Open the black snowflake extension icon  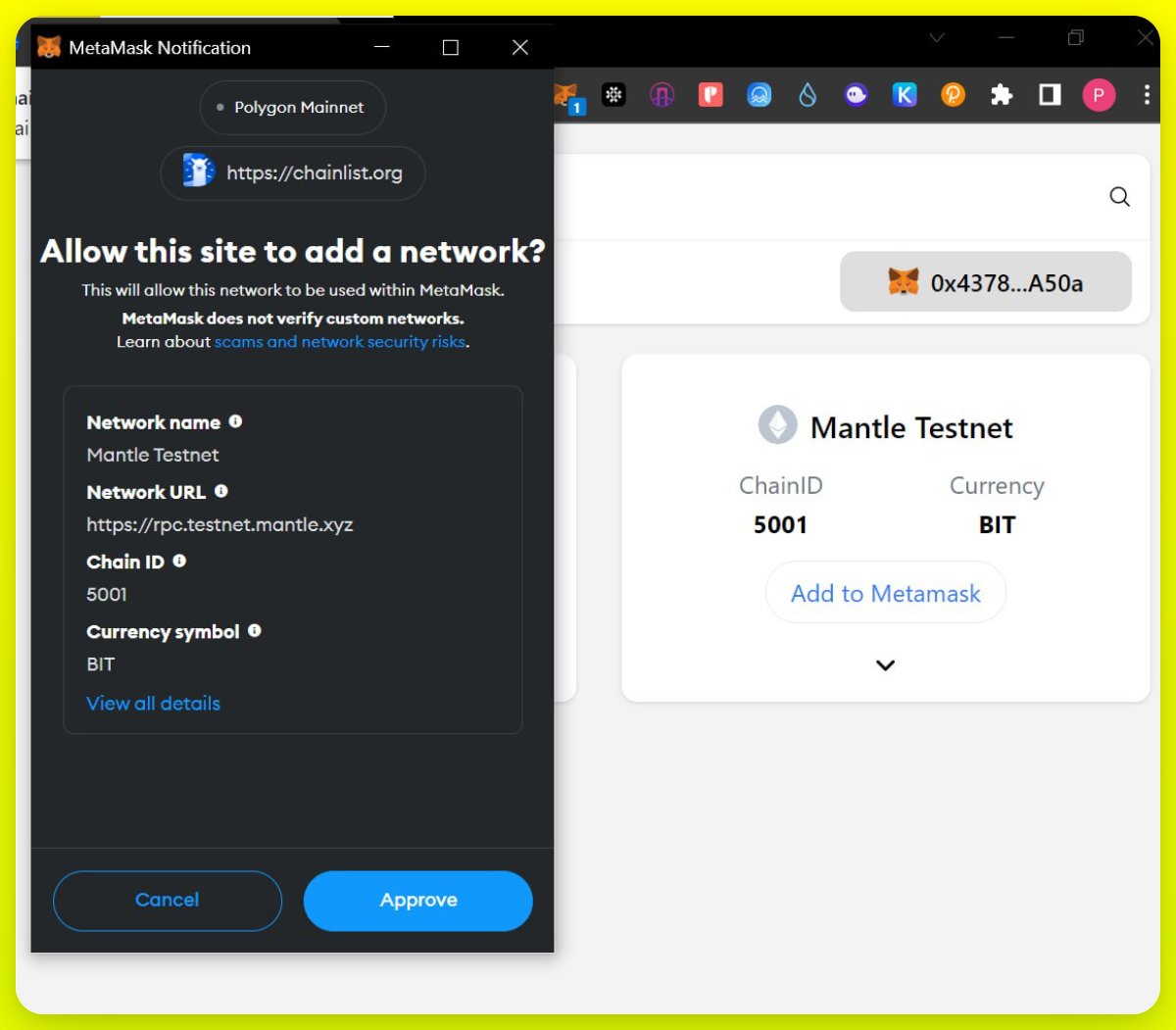[x=613, y=95]
